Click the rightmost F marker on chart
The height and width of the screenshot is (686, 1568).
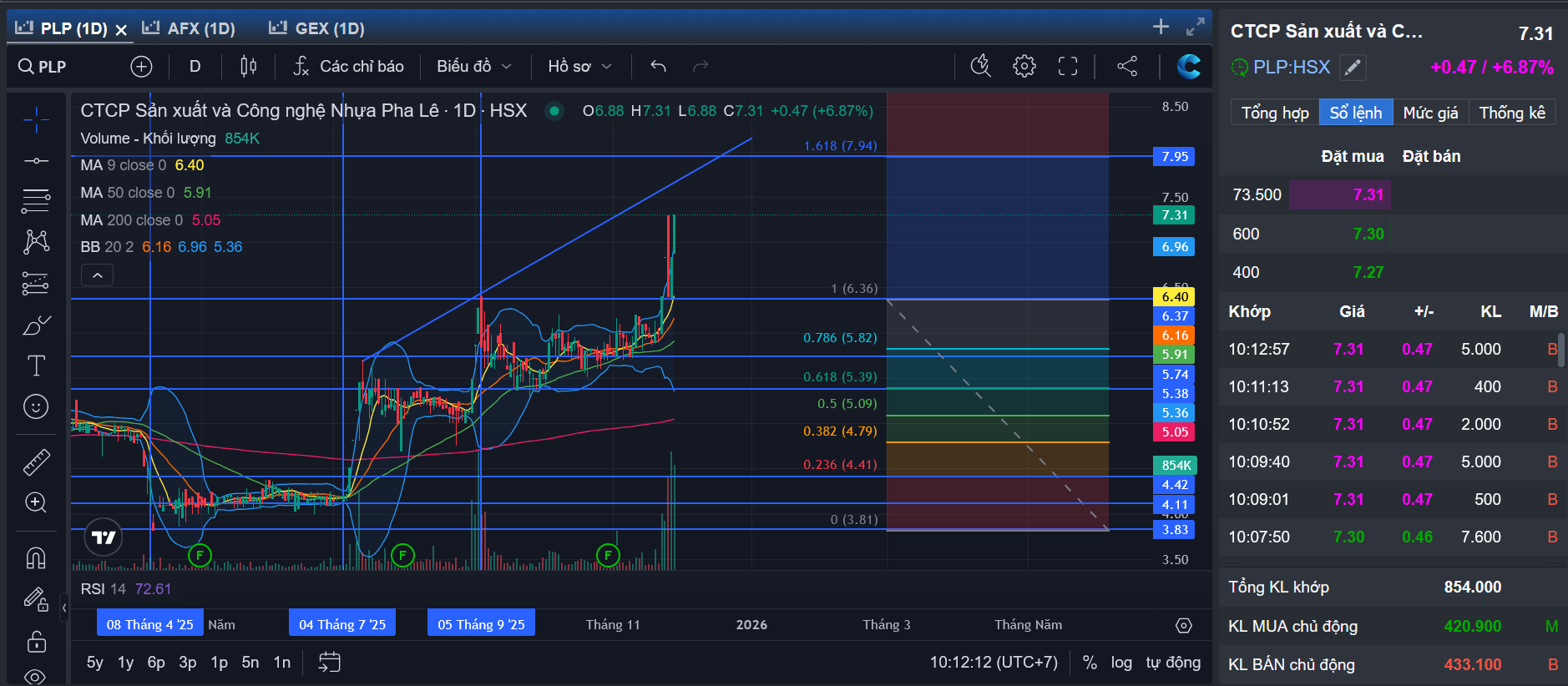pyautogui.click(x=608, y=555)
